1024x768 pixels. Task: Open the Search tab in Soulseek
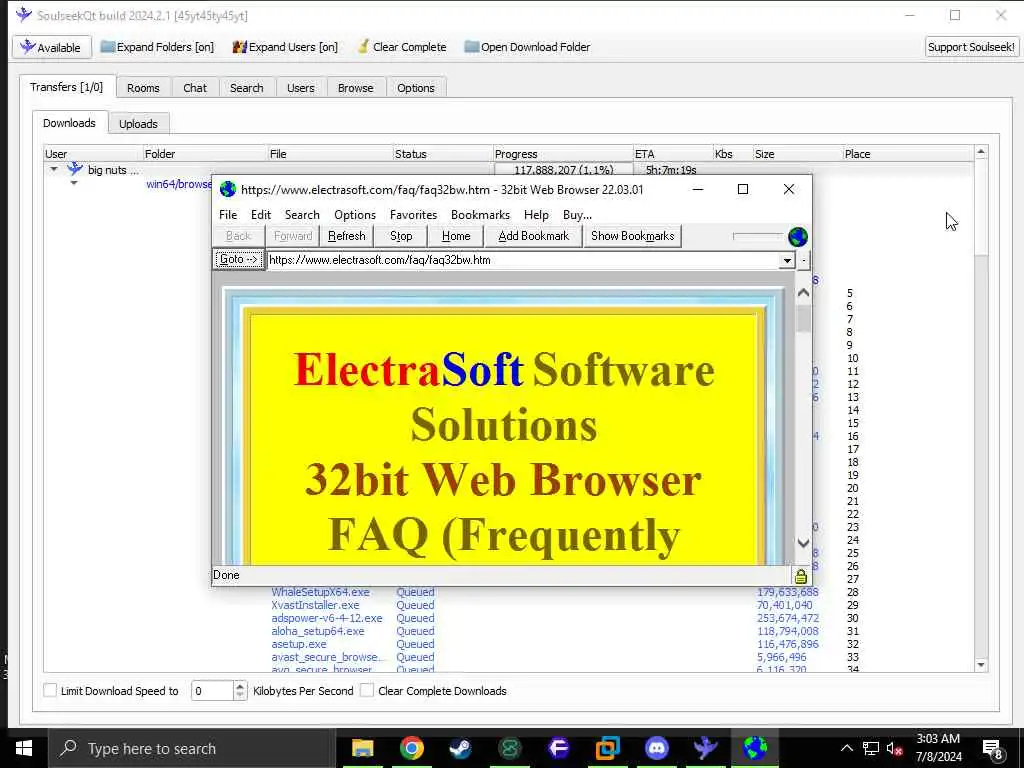click(247, 88)
